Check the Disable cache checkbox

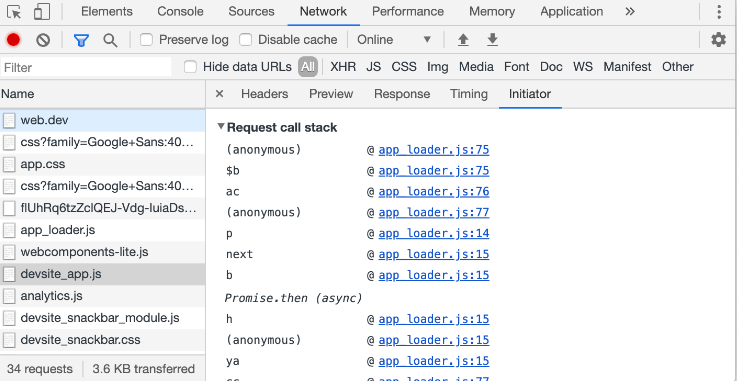[245, 40]
